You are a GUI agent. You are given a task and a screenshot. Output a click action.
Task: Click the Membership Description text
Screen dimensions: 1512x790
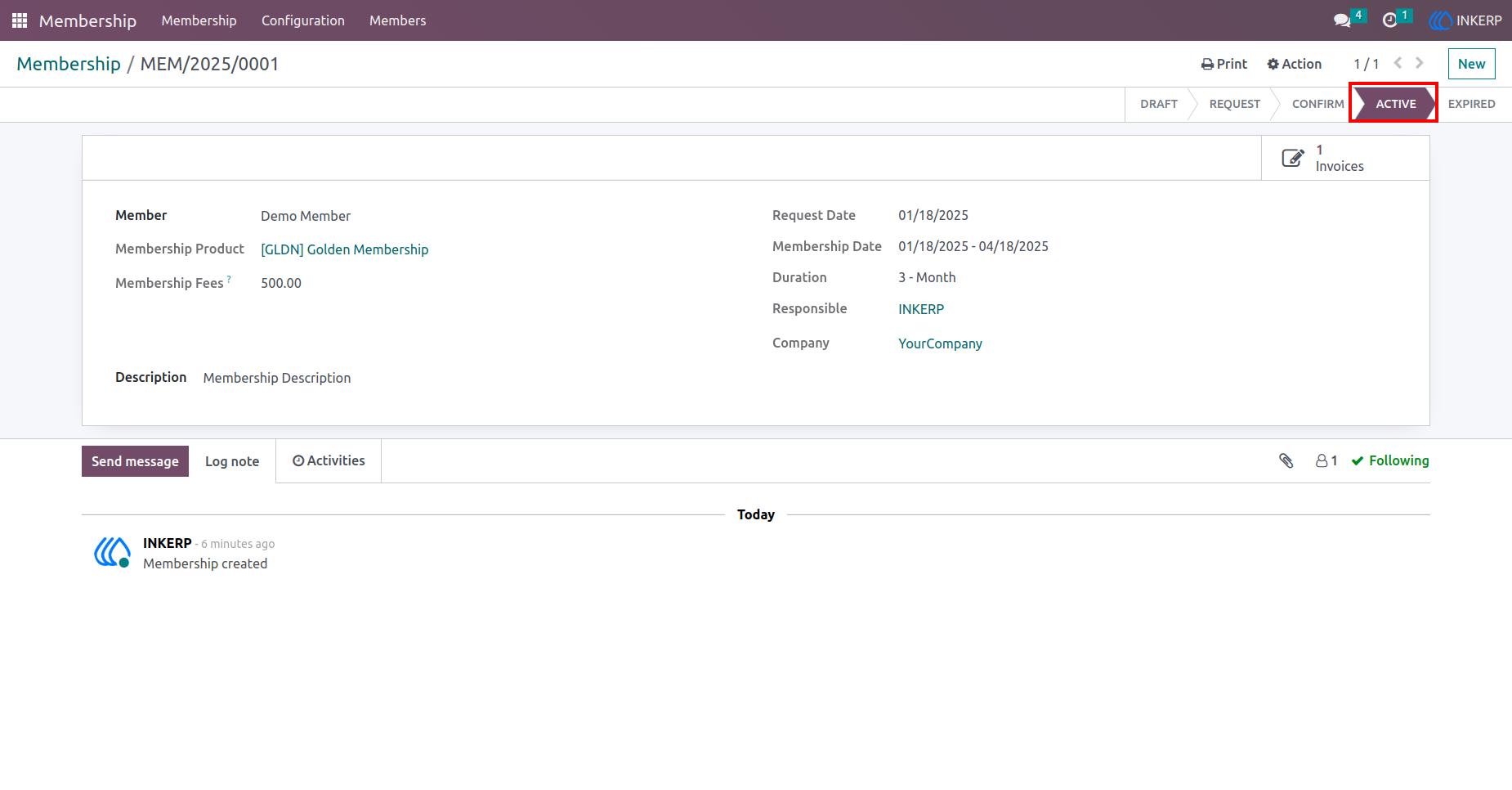(277, 378)
